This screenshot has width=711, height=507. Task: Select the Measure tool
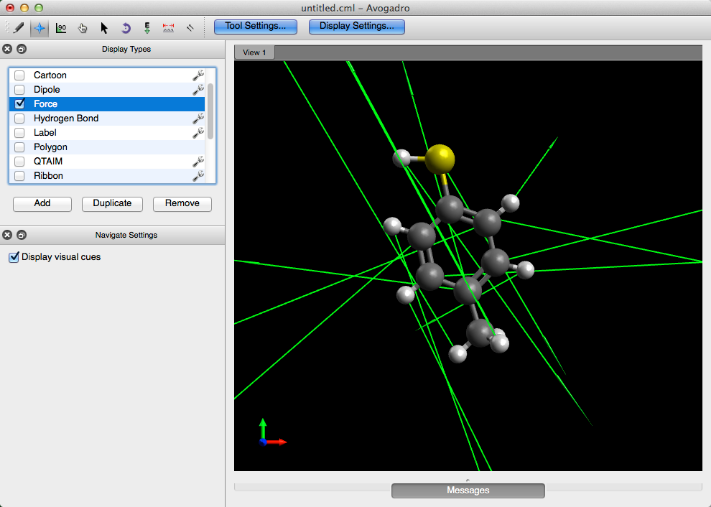click(x=168, y=27)
